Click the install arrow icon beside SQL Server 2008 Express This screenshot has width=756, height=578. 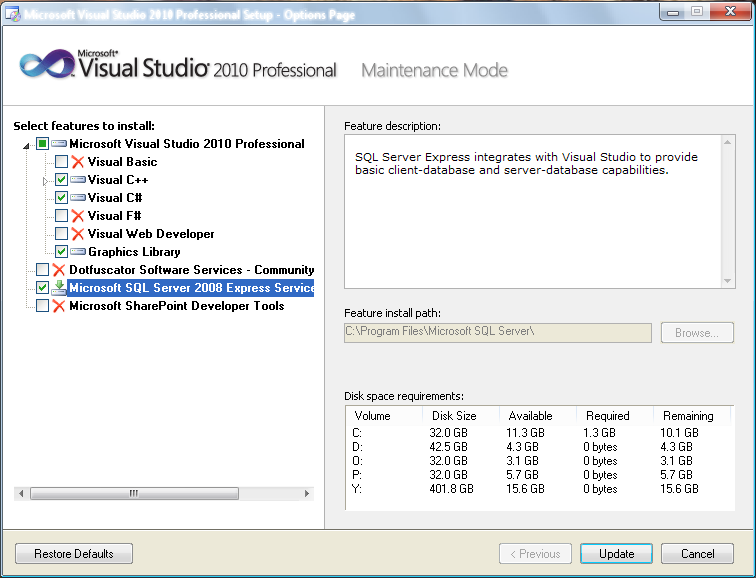(59, 288)
